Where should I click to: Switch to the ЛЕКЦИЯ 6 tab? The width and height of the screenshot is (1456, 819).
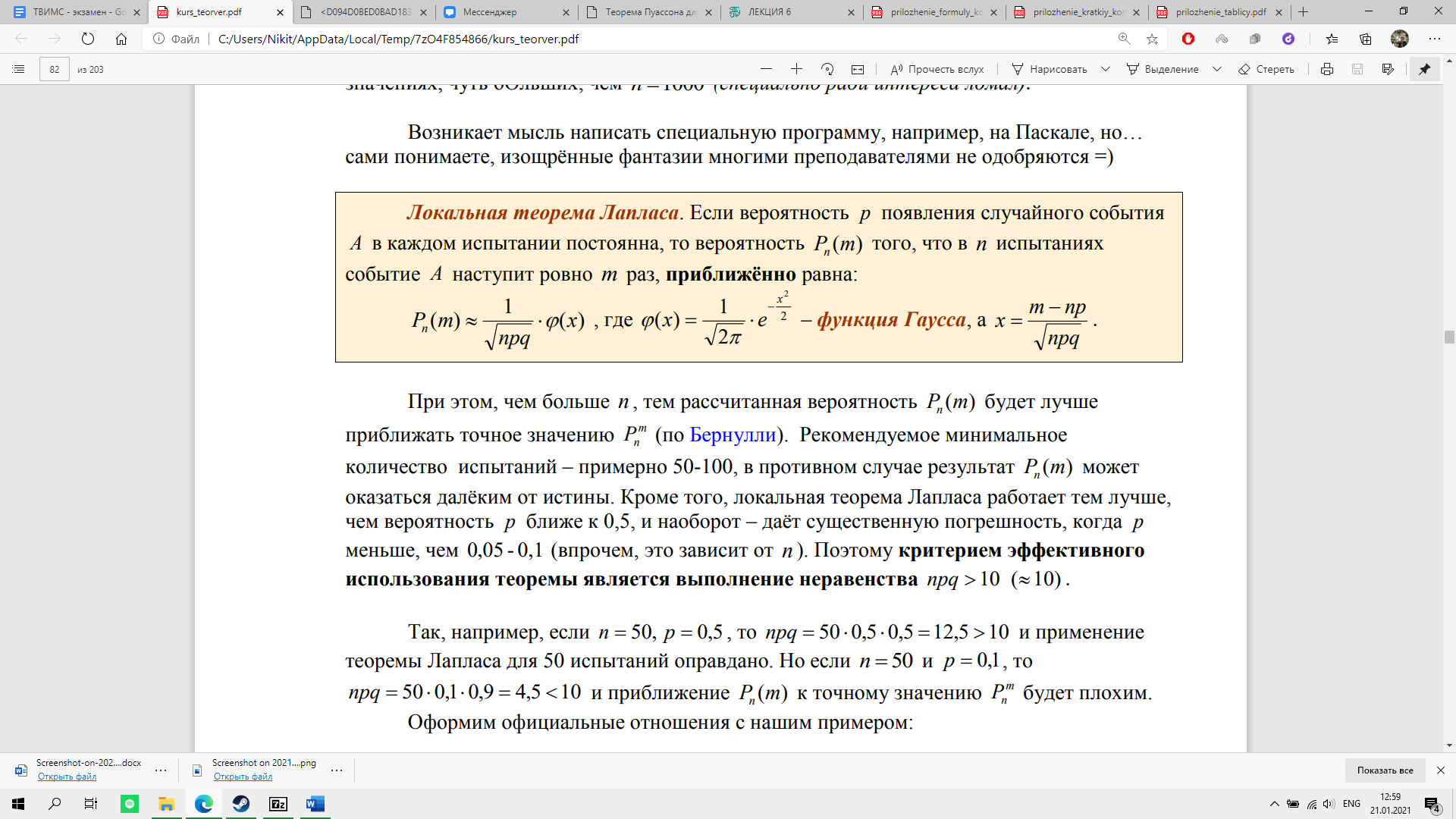[x=790, y=12]
